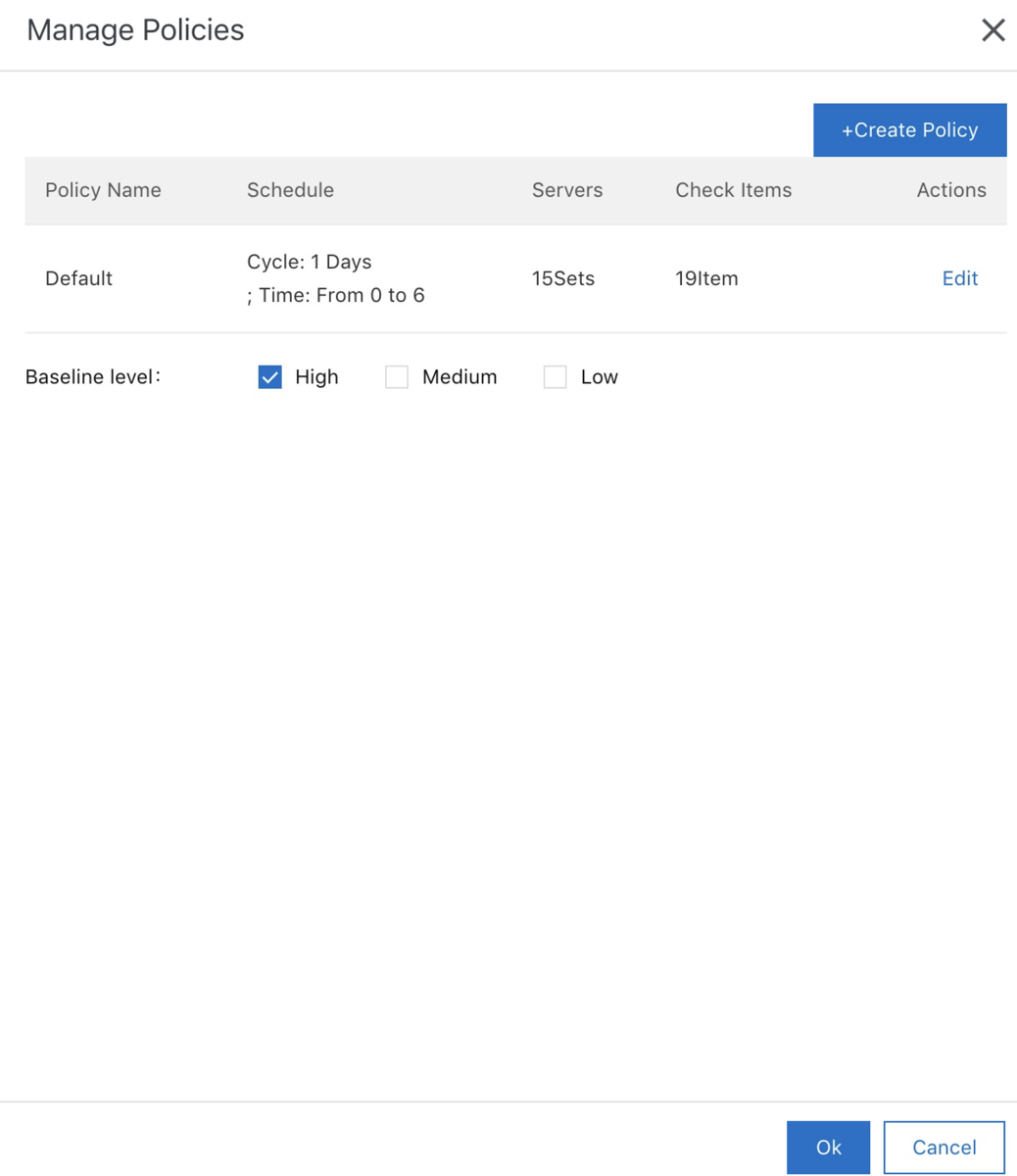Image resolution: width=1017 pixels, height=1176 pixels.
Task: Click the 19Item check items value
Action: [706, 278]
